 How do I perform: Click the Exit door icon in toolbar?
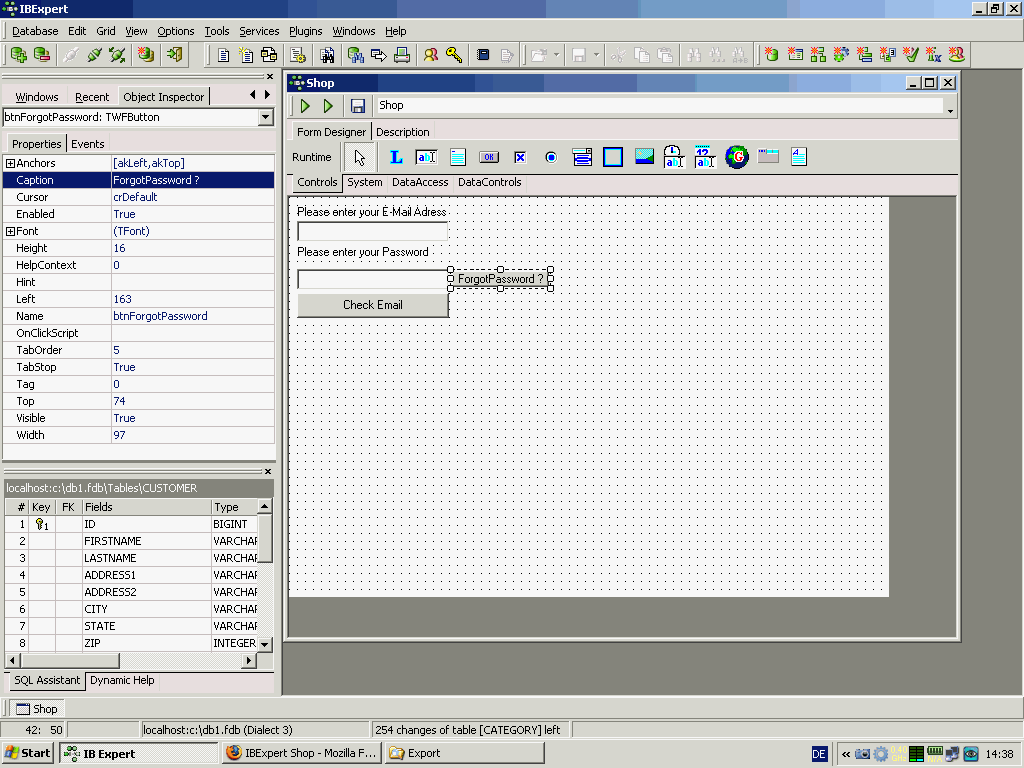[x=174, y=55]
